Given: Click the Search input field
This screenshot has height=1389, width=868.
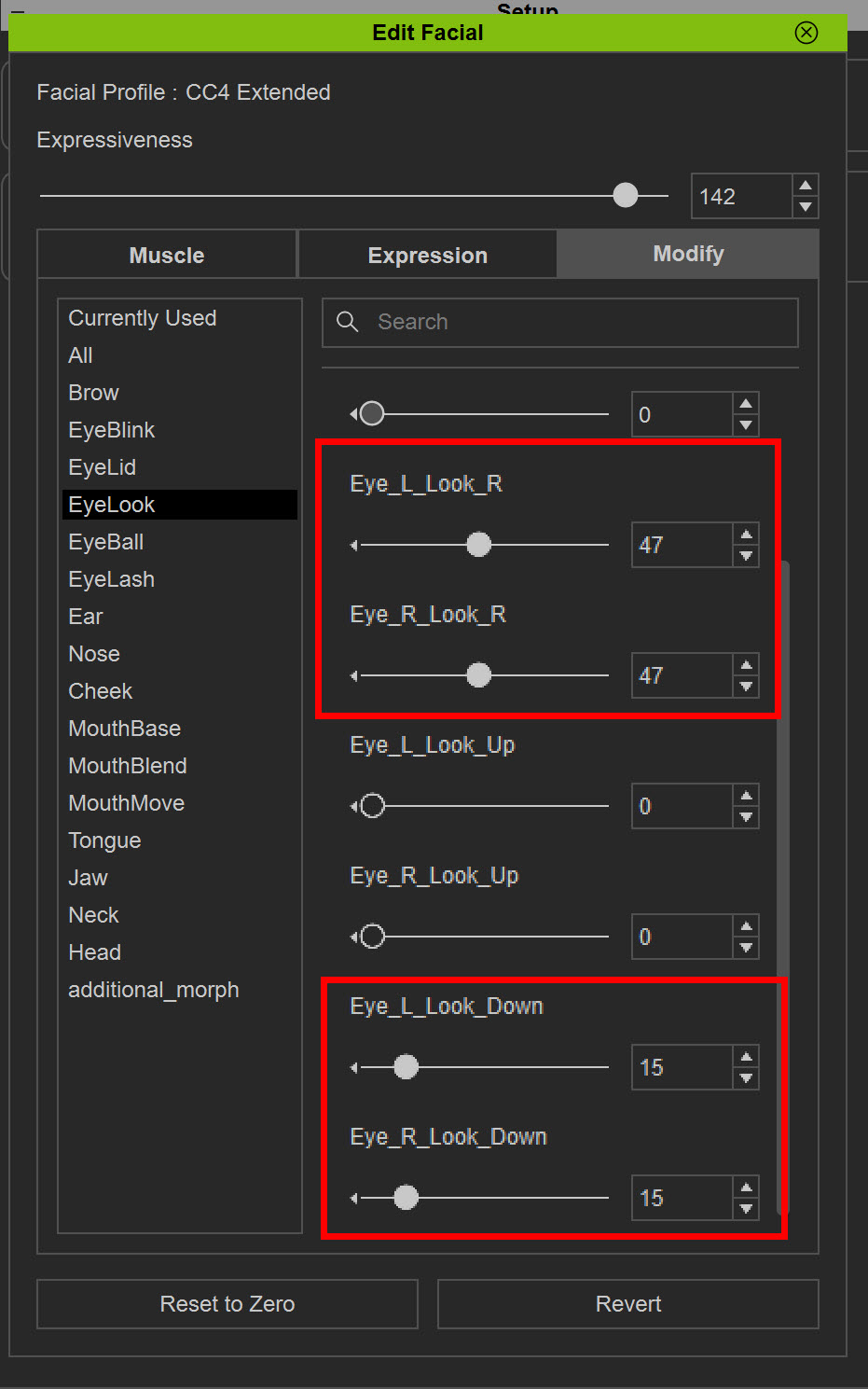Looking at the screenshot, I should pos(560,322).
